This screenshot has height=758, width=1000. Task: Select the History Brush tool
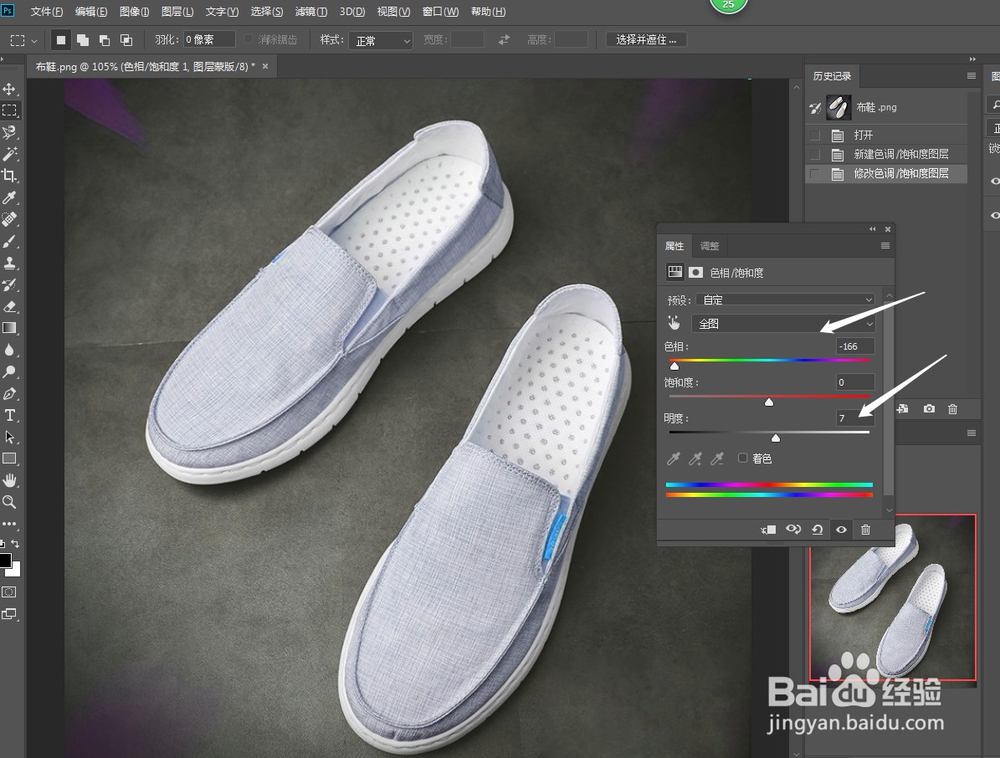(x=10, y=284)
